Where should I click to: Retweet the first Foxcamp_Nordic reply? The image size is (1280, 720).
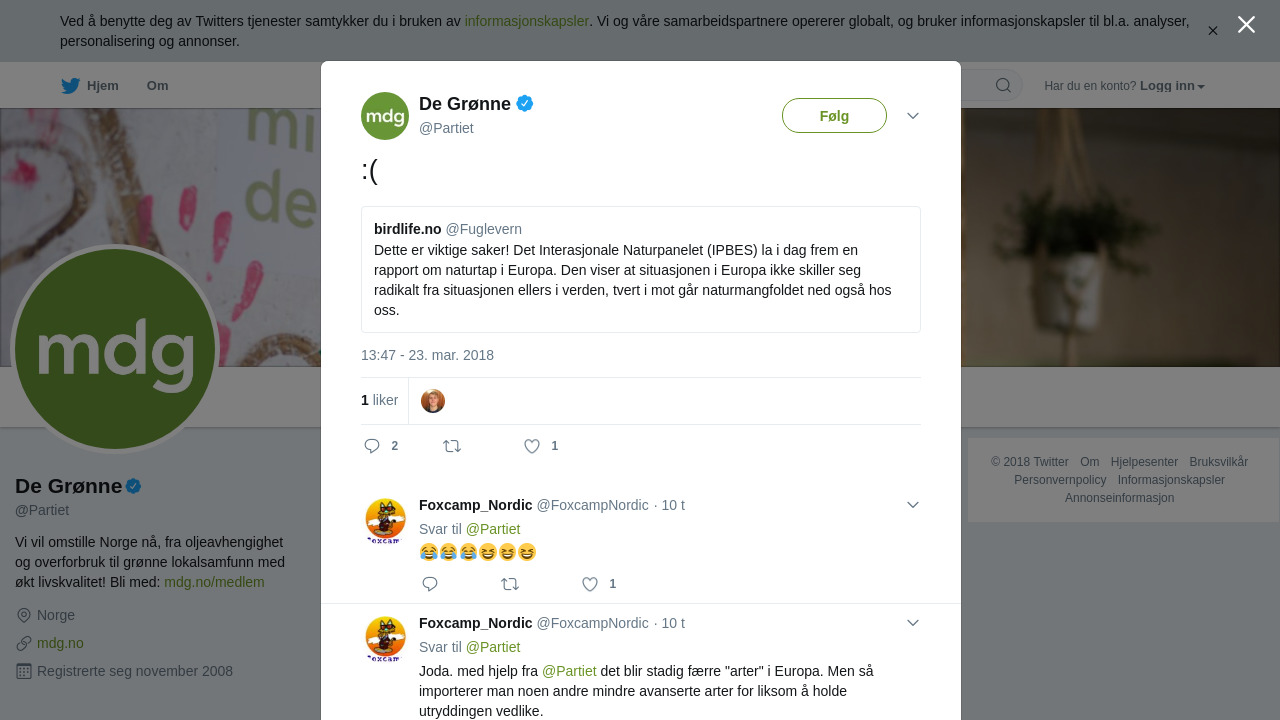pyautogui.click(x=510, y=584)
